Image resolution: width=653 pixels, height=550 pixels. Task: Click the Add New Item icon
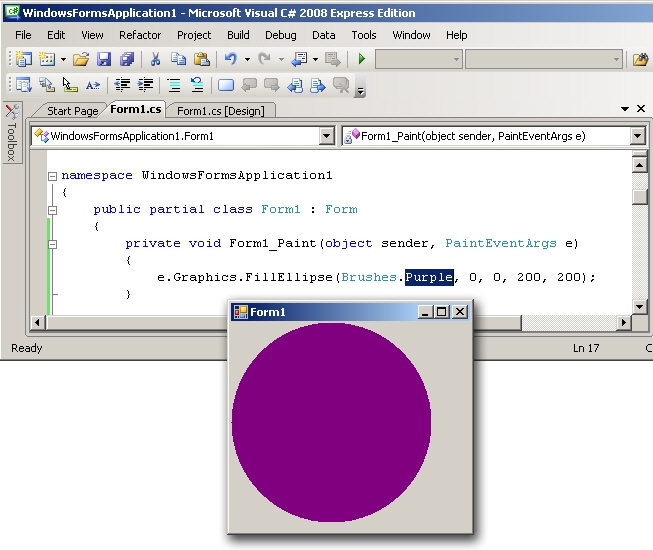(47, 59)
